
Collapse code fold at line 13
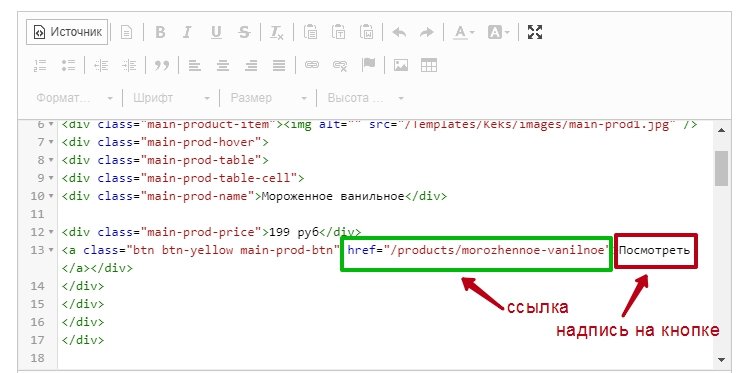click(x=51, y=250)
